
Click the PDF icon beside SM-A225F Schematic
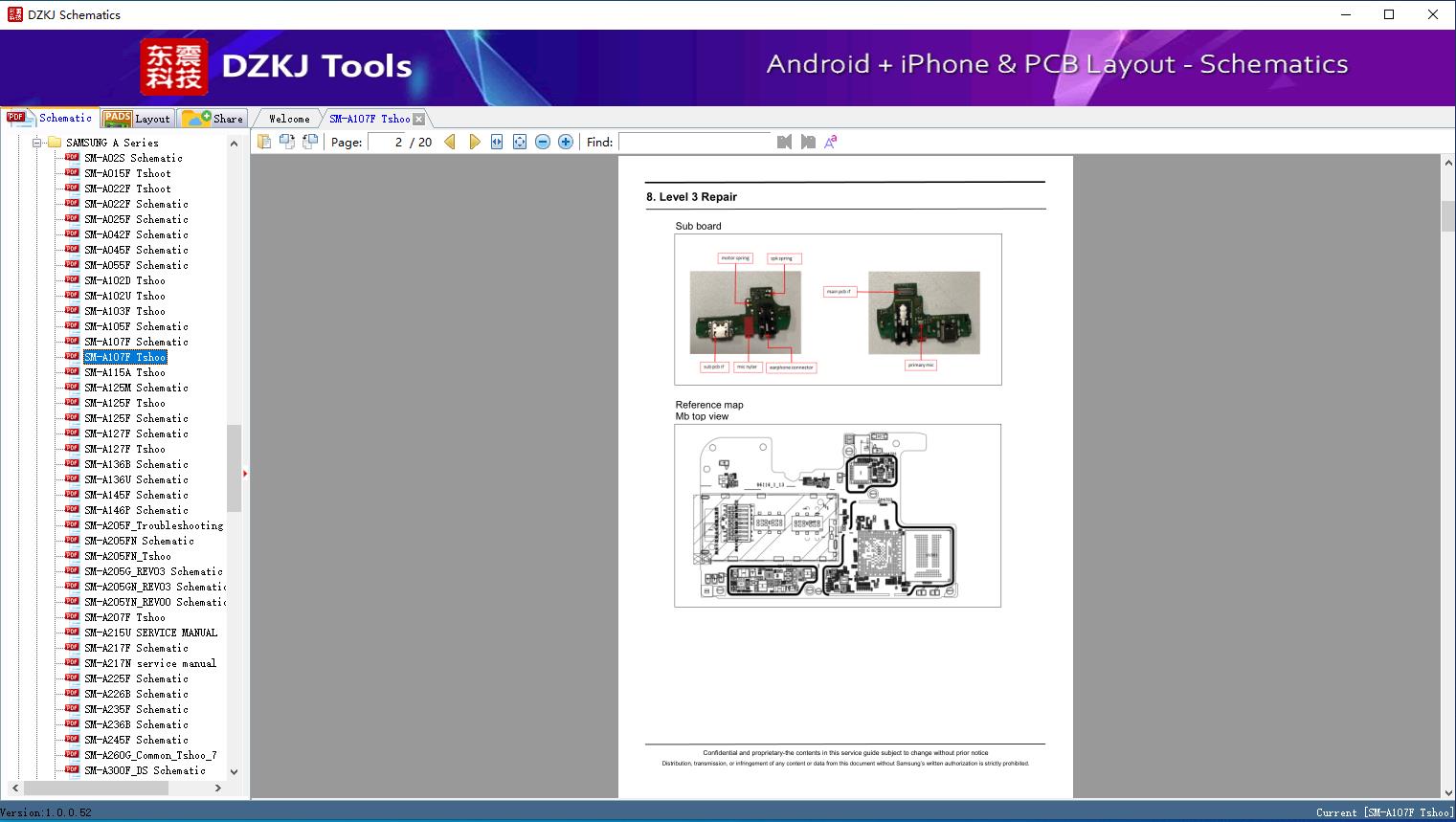[x=72, y=678]
